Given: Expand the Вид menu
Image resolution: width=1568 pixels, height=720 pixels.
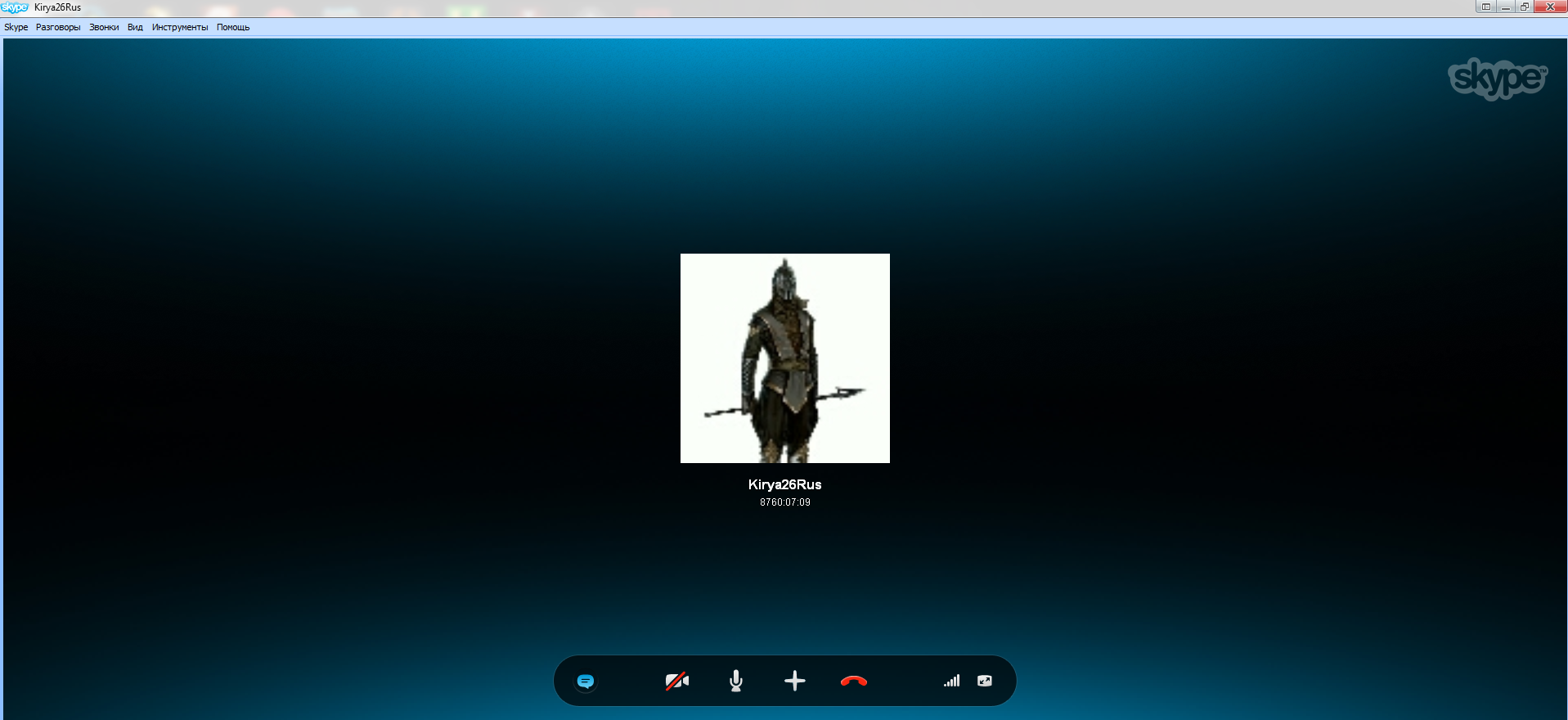Looking at the screenshot, I should tap(135, 27).
